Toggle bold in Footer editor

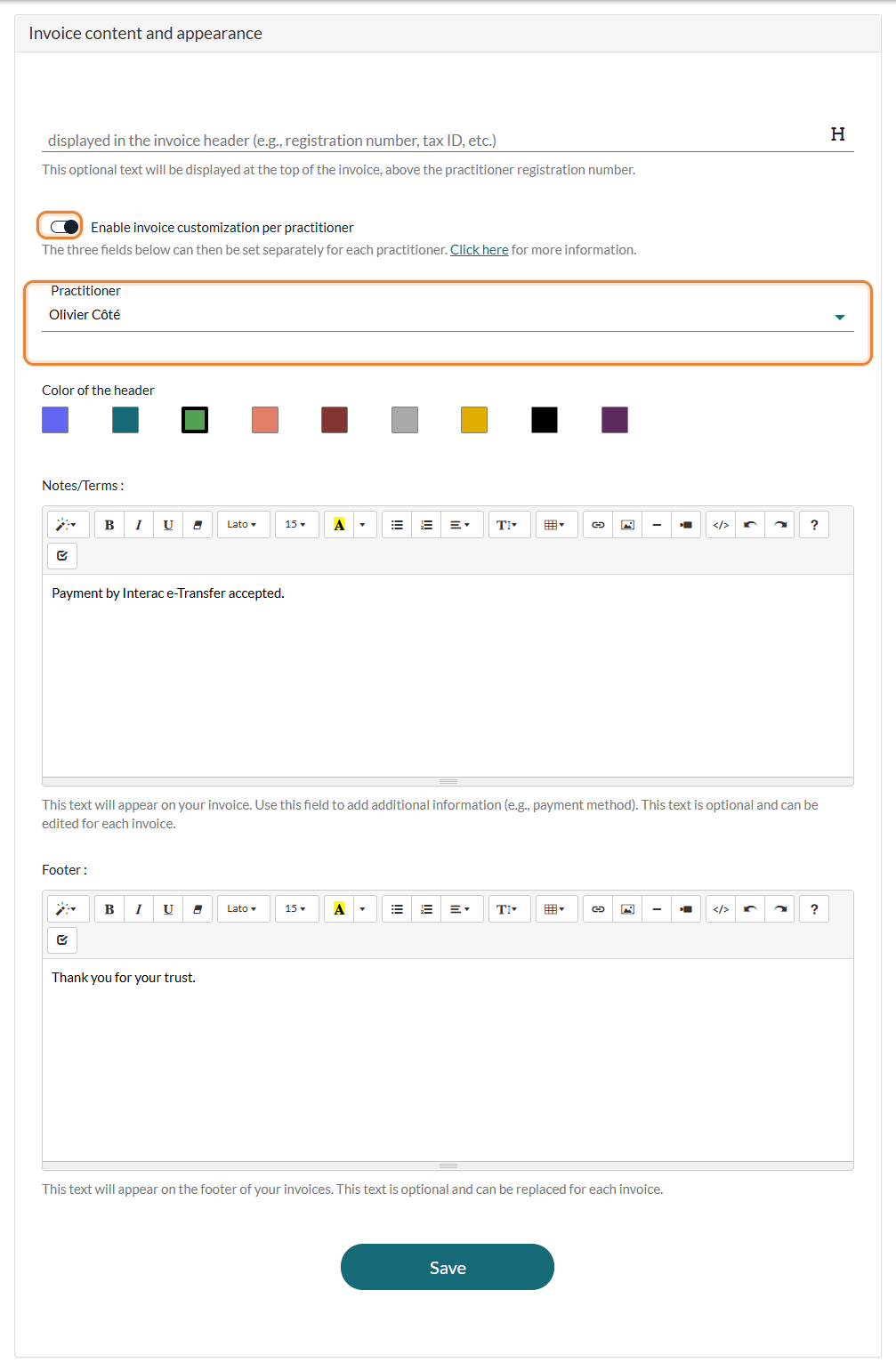point(109,909)
